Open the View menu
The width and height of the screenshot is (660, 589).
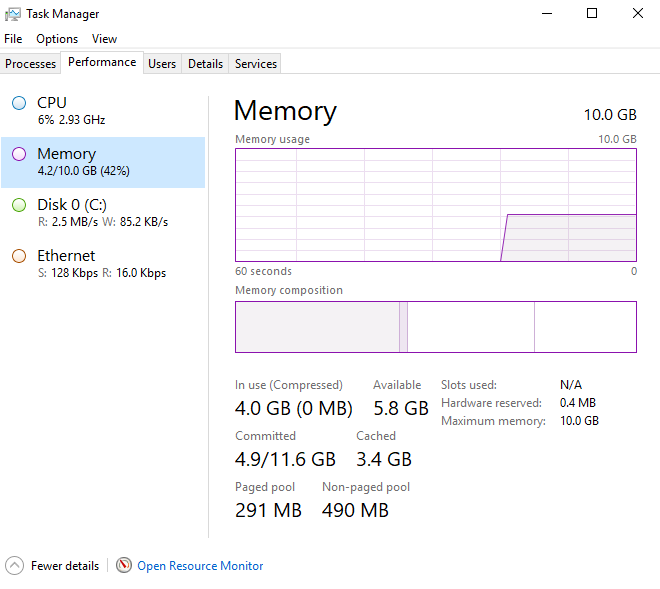[x=104, y=39]
